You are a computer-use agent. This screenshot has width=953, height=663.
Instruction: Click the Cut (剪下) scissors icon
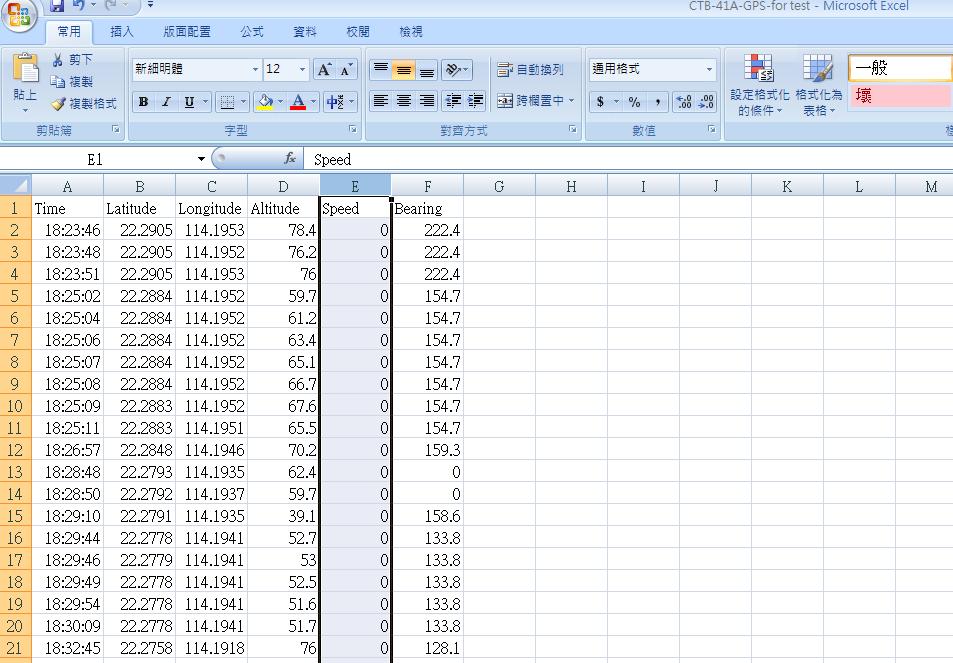point(59,60)
